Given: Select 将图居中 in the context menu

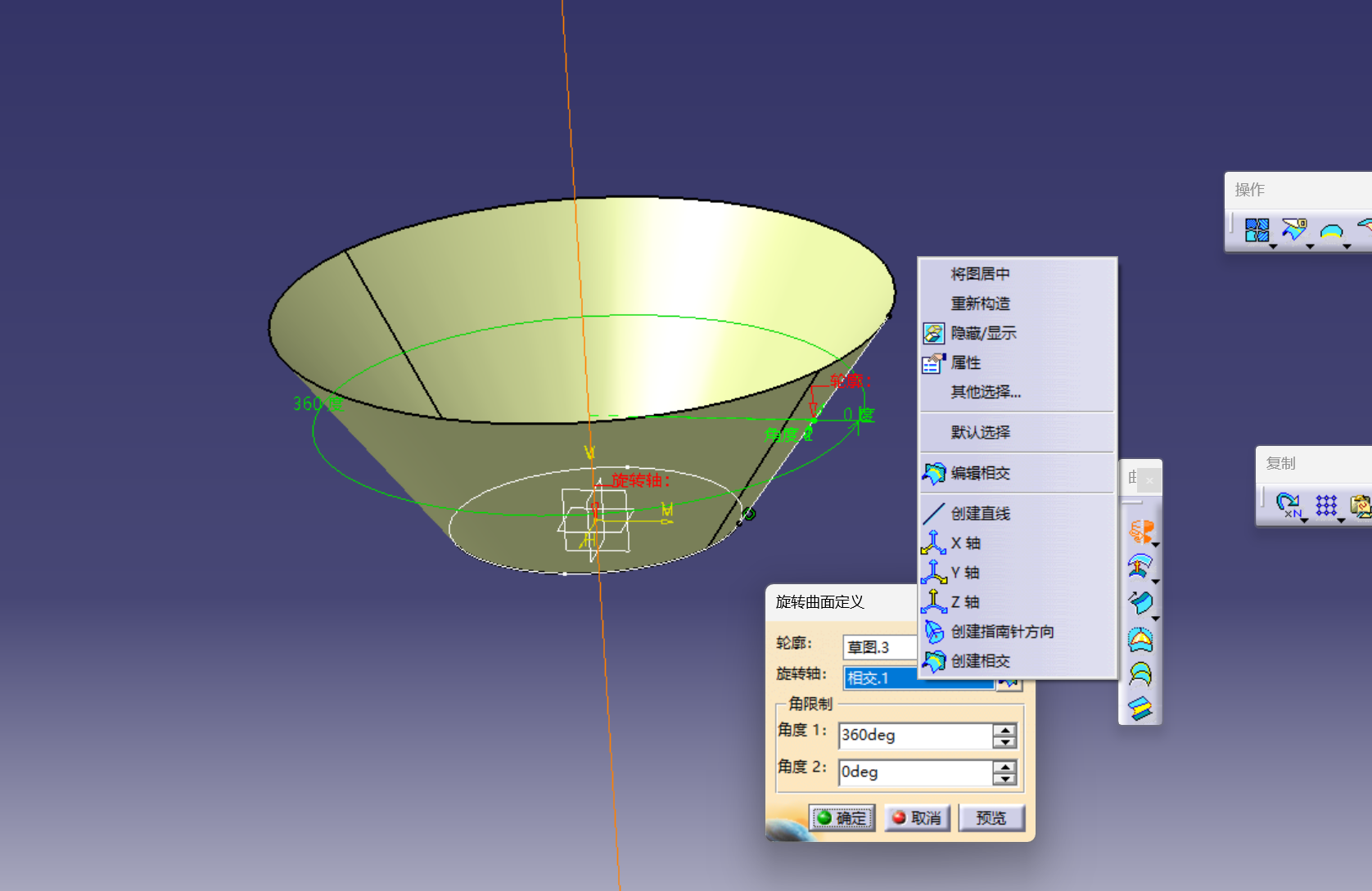Looking at the screenshot, I should 1018,274.
